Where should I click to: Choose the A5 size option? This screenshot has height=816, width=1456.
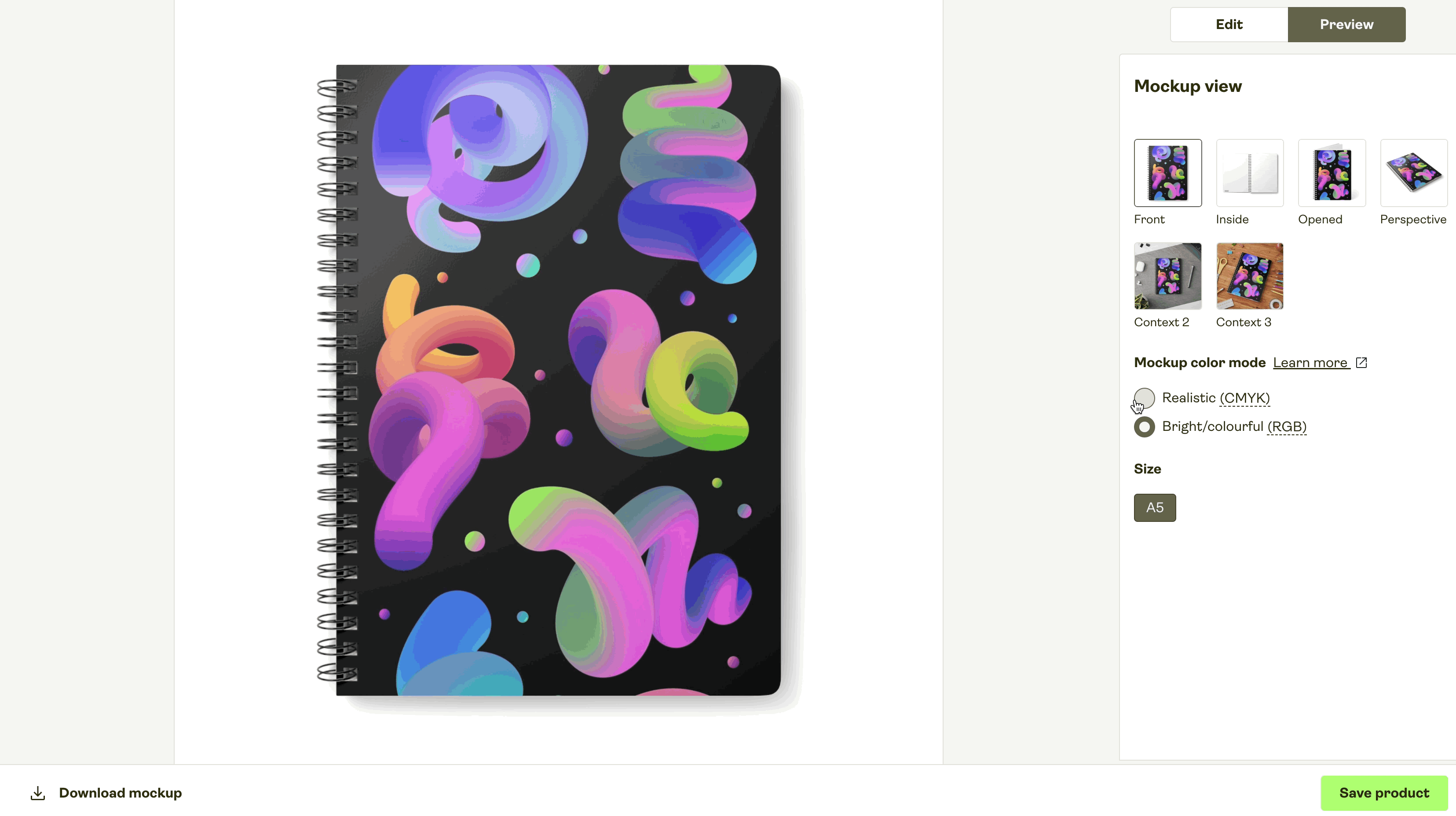pyautogui.click(x=1155, y=507)
